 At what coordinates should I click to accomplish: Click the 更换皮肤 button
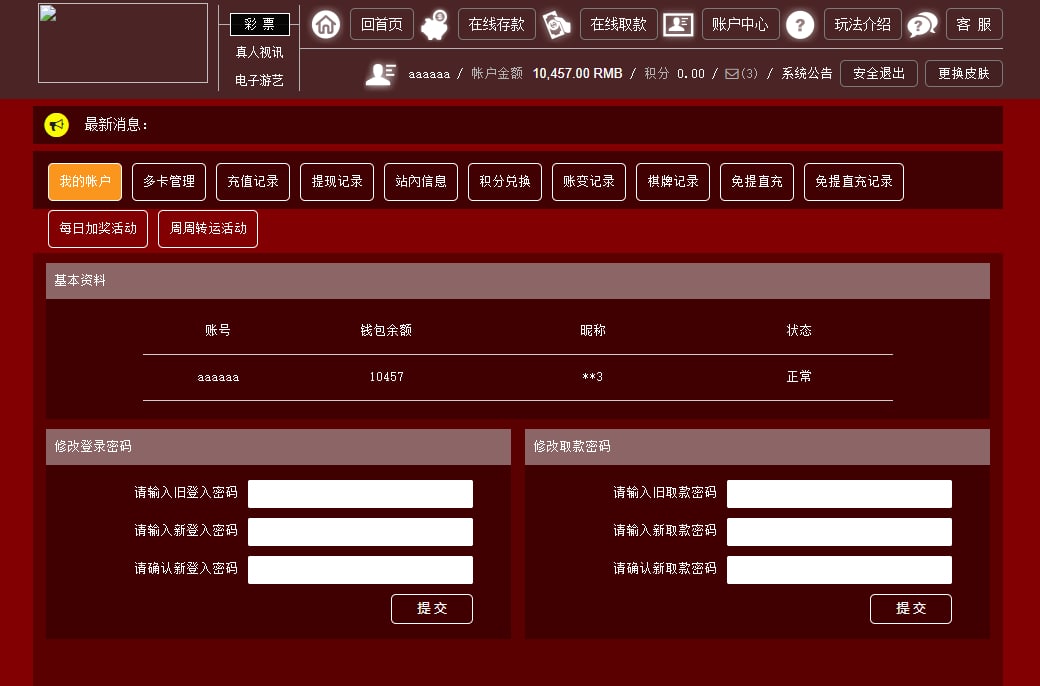click(x=964, y=74)
